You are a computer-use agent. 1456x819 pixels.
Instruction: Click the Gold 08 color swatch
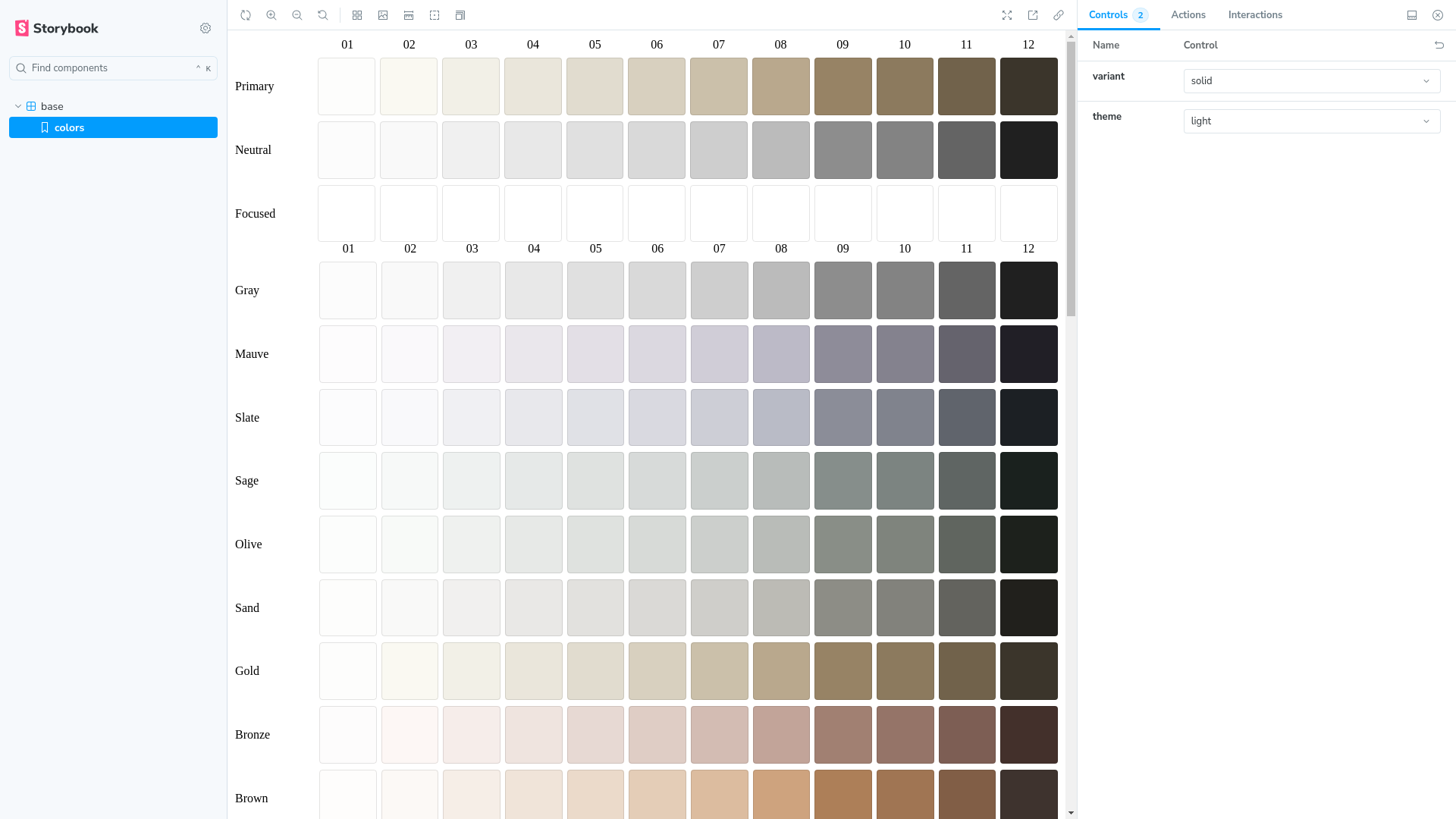click(x=781, y=671)
